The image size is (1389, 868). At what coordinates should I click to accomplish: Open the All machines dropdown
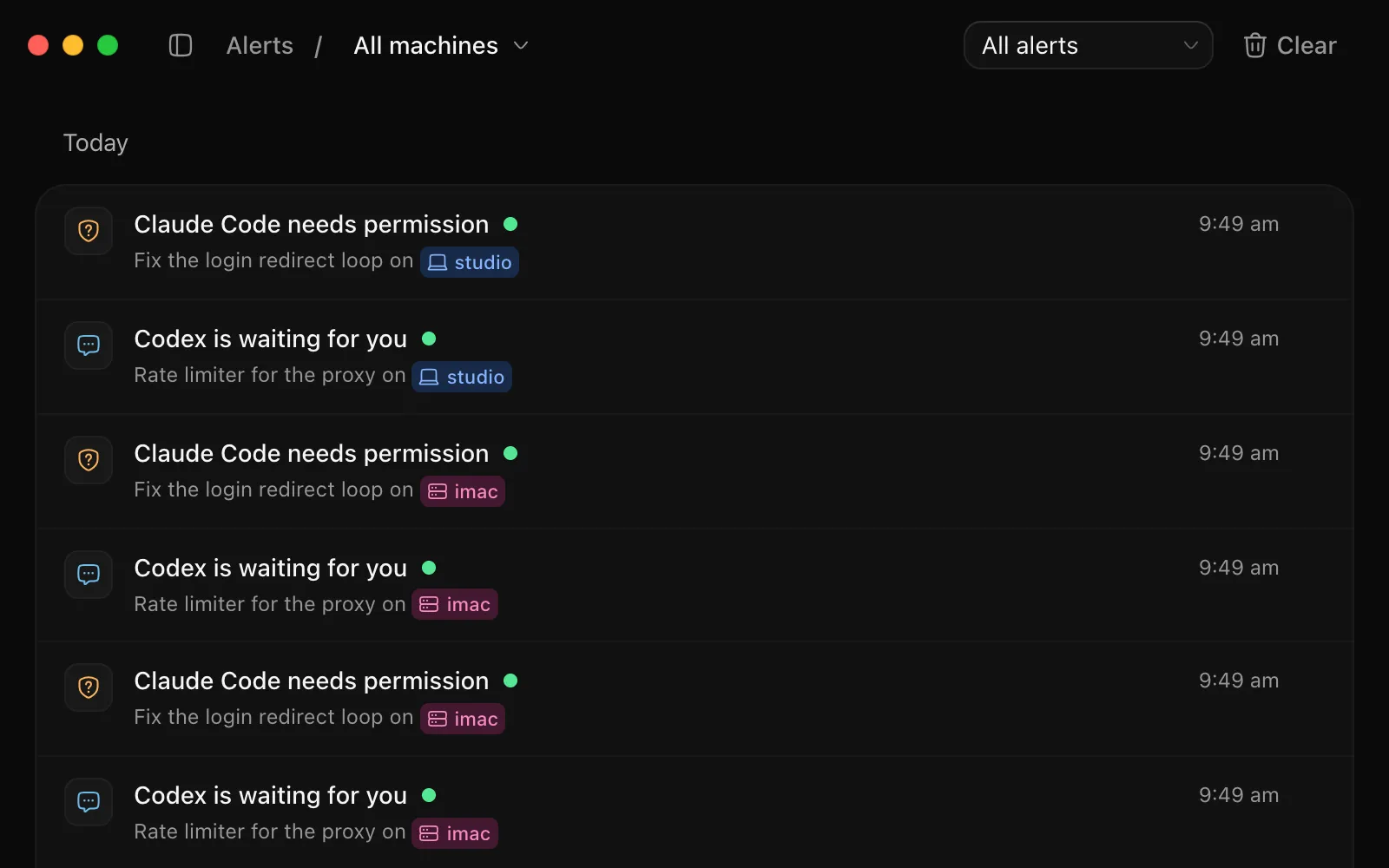(441, 45)
